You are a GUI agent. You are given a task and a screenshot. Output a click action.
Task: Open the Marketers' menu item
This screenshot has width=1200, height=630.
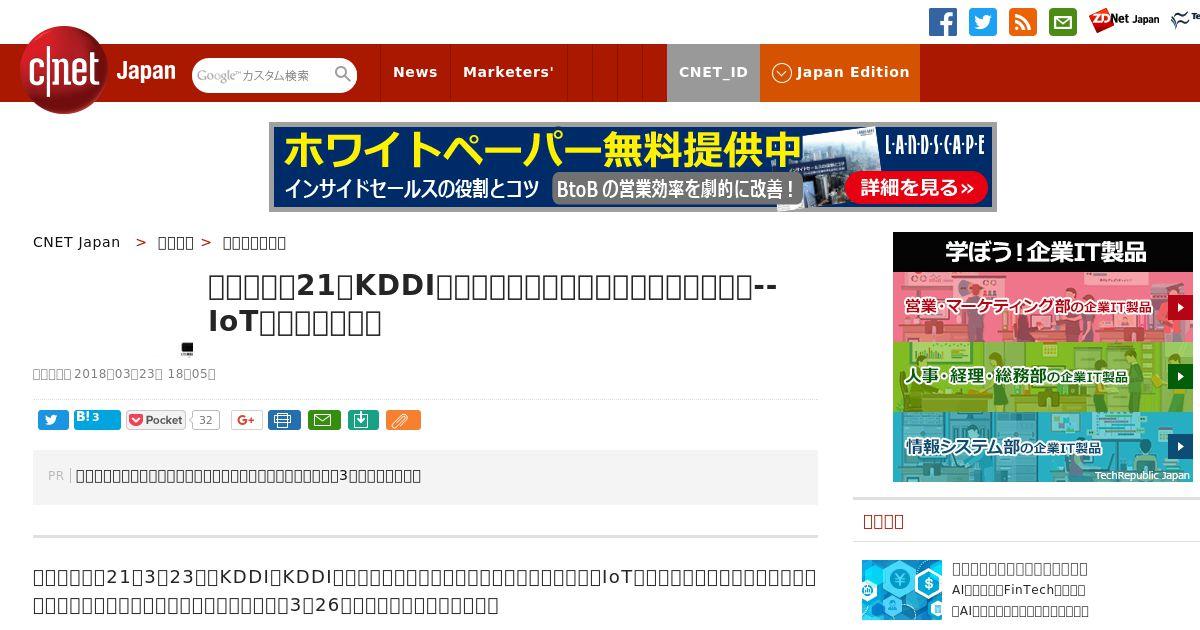pyautogui.click(x=508, y=72)
